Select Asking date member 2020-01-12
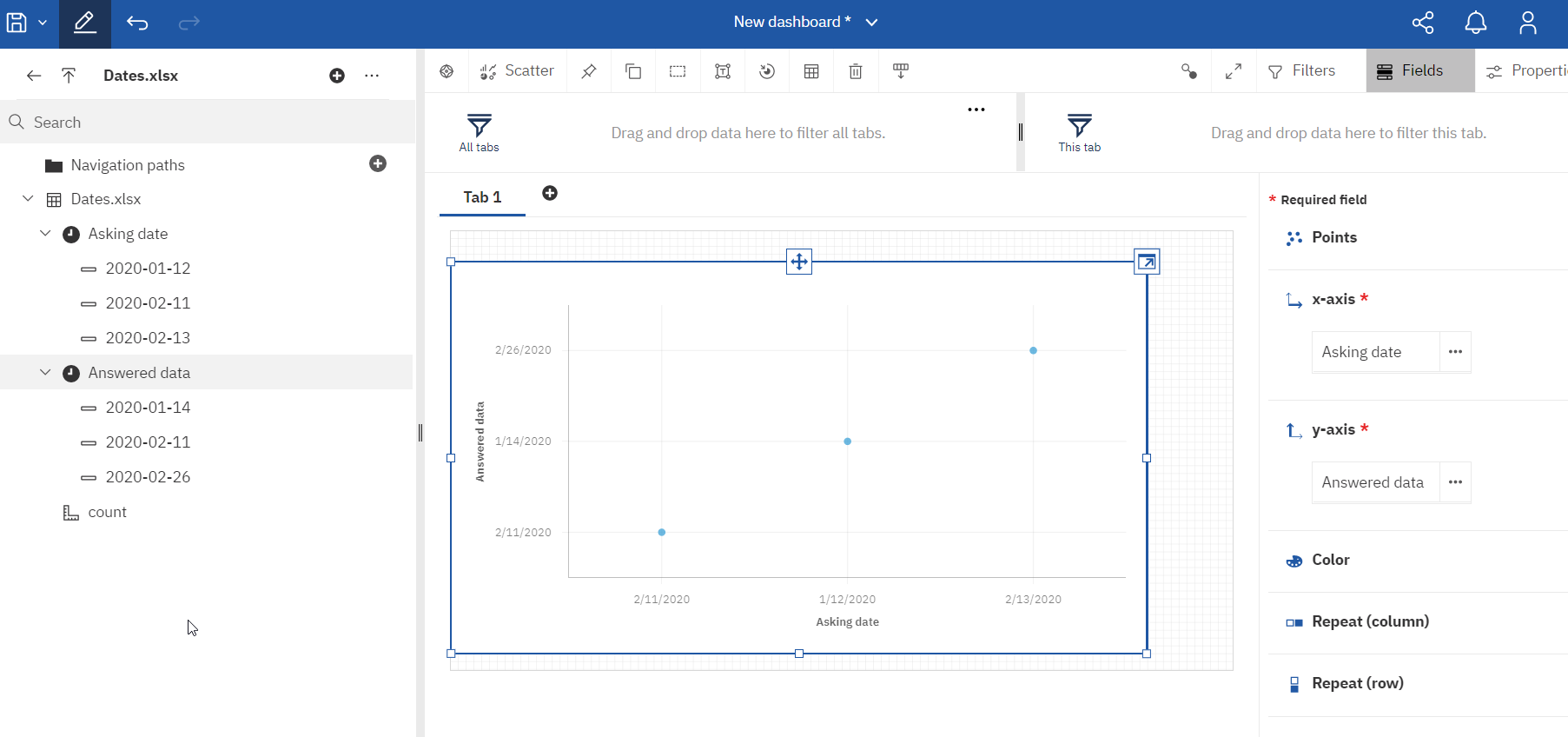Image resolution: width=1568 pixels, height=737 pixels. (x=148, y=269)
